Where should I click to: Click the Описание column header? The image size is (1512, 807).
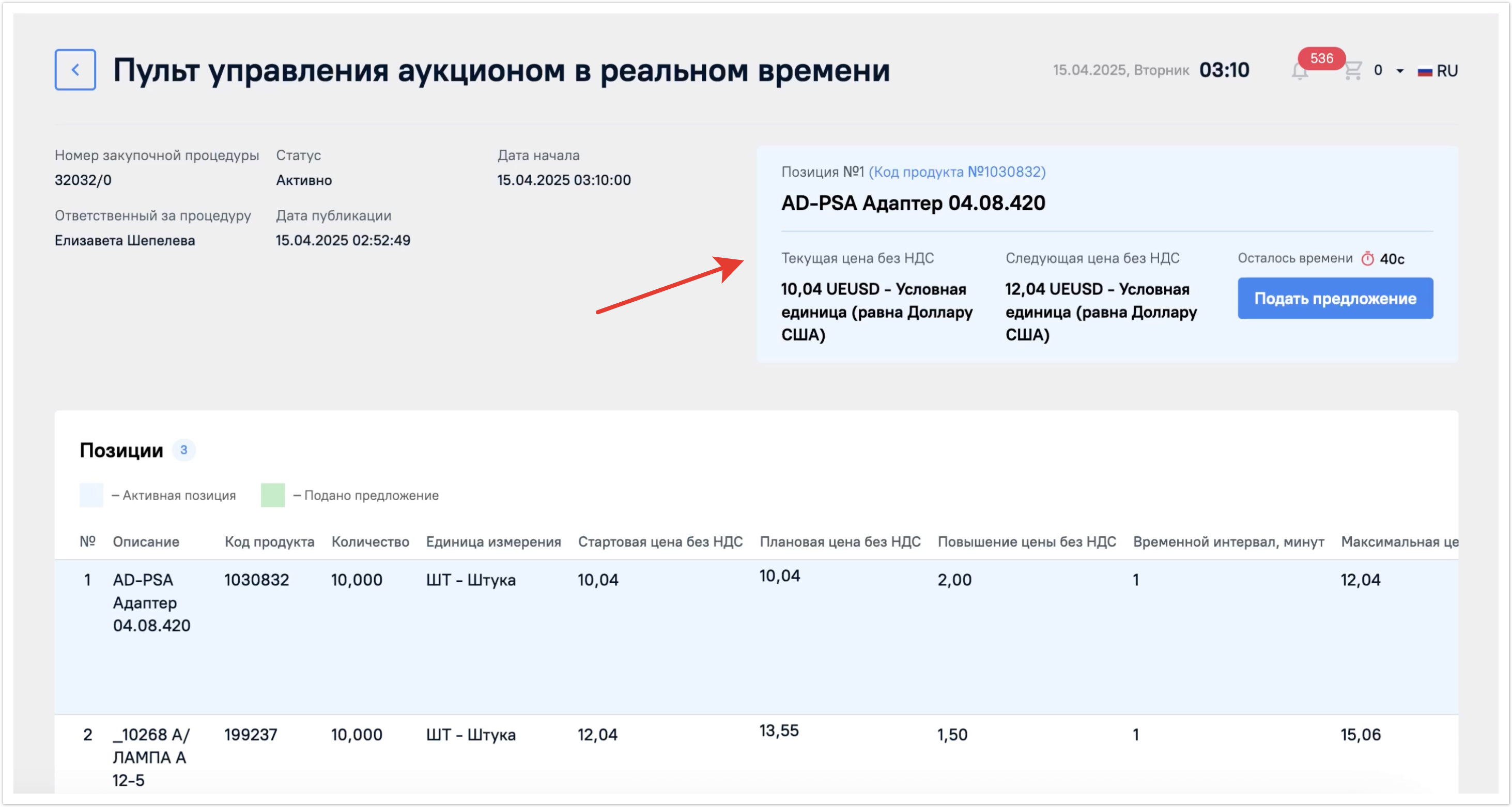146,542
